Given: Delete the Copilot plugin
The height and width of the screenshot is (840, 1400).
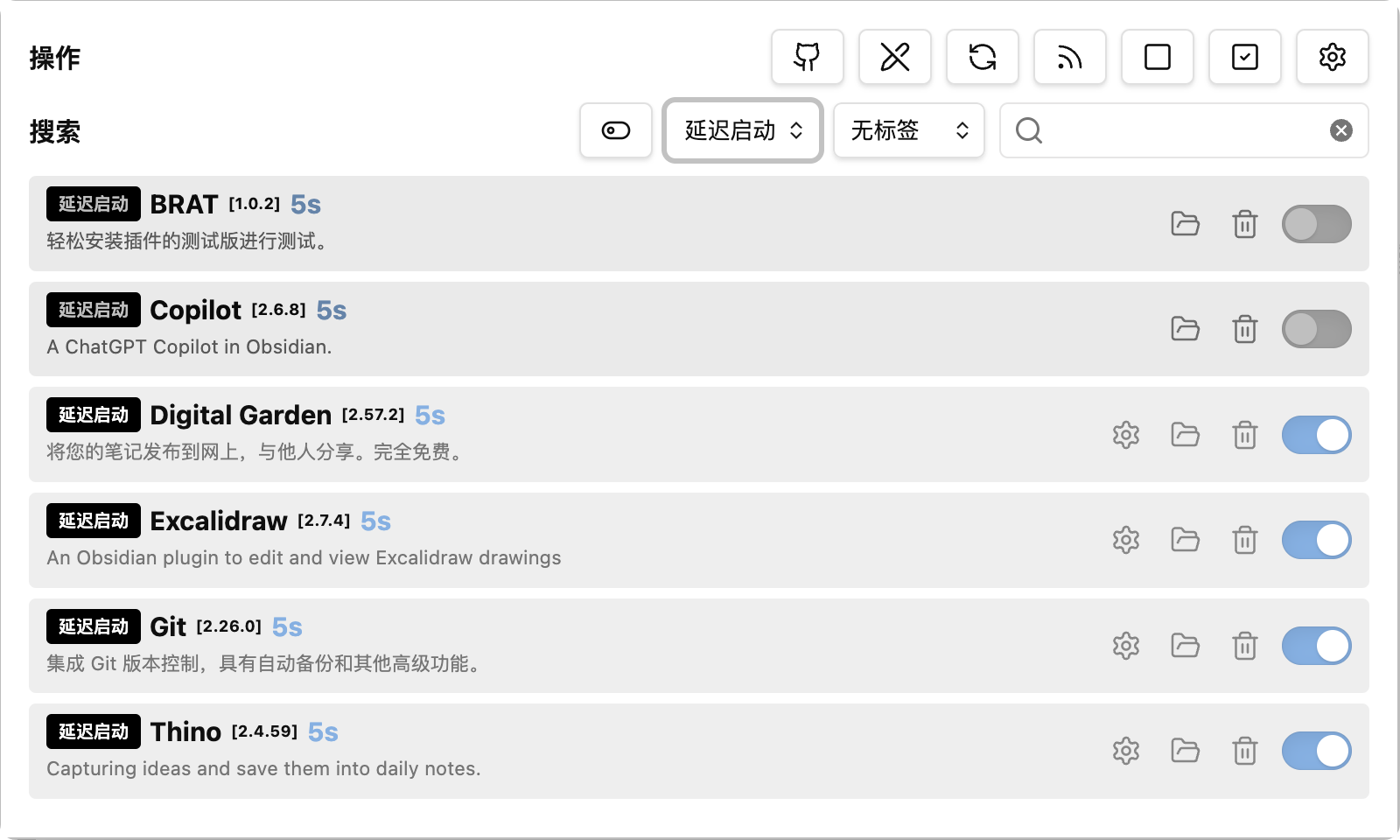Looking at the screenshot, I should click(x=1244, y=329).
